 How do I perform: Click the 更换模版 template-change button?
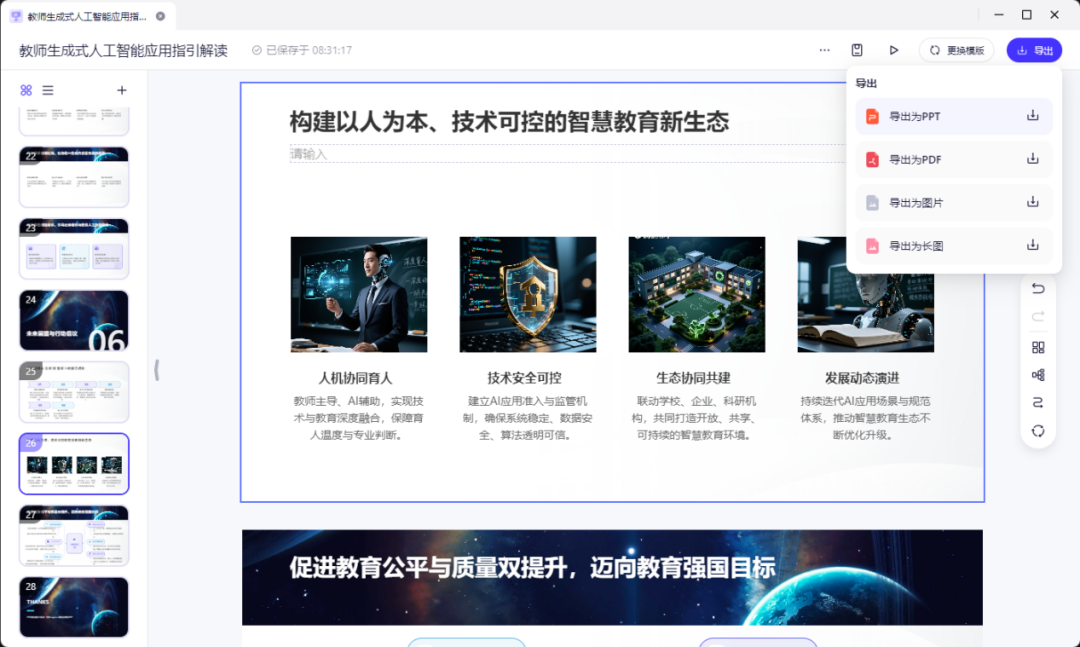point(956,50)
